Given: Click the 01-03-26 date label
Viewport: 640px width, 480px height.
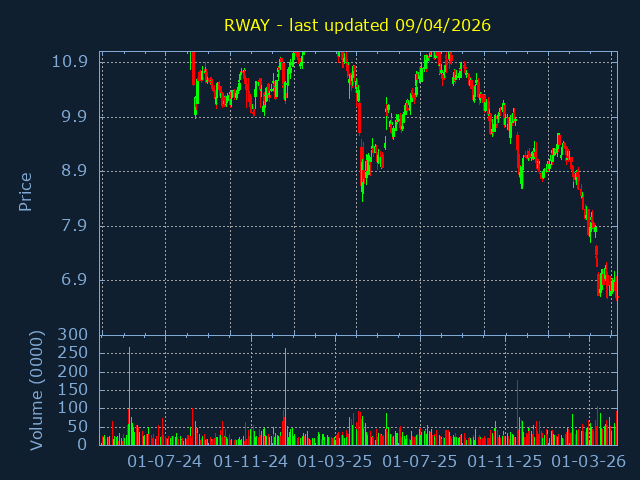Looking at the screenshot, I should [x=589, y=462].
